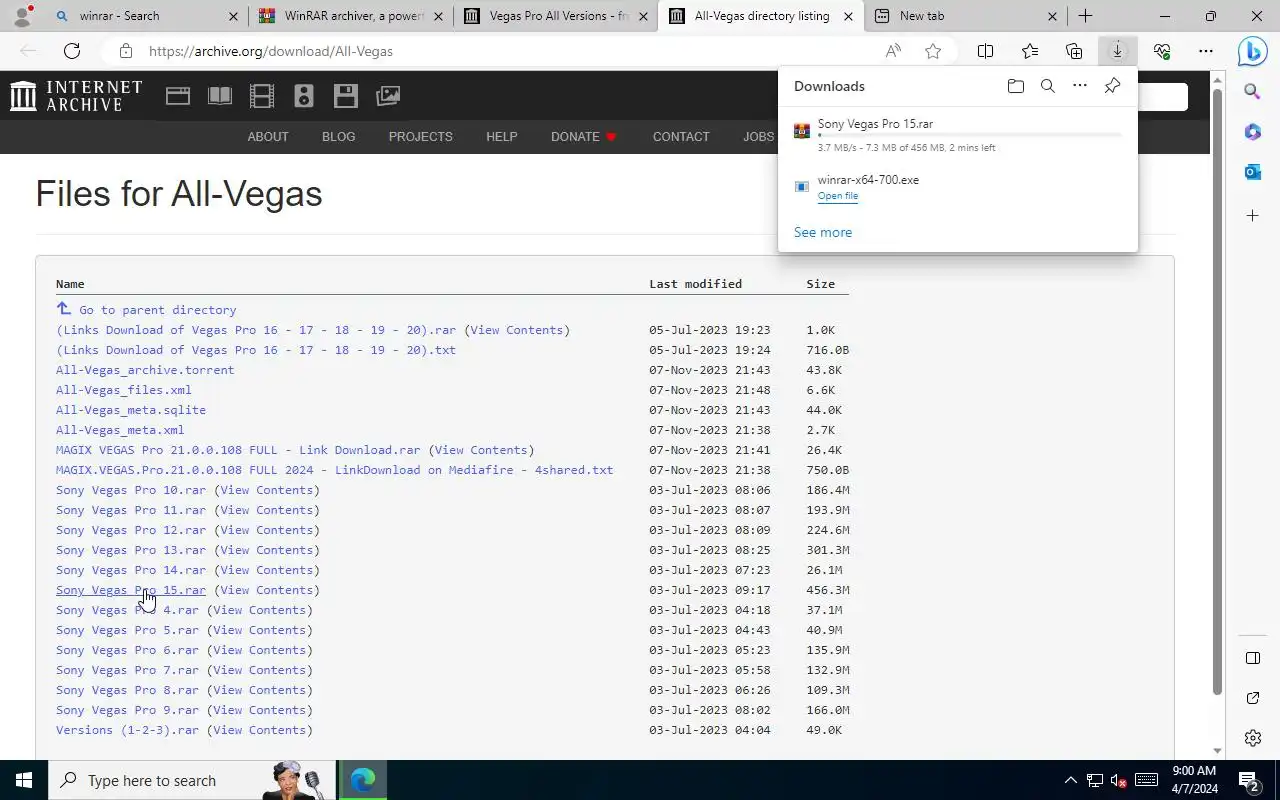Open Collections icon
The height and width of the screenshot is (800, 1280).
point(1074,51)
